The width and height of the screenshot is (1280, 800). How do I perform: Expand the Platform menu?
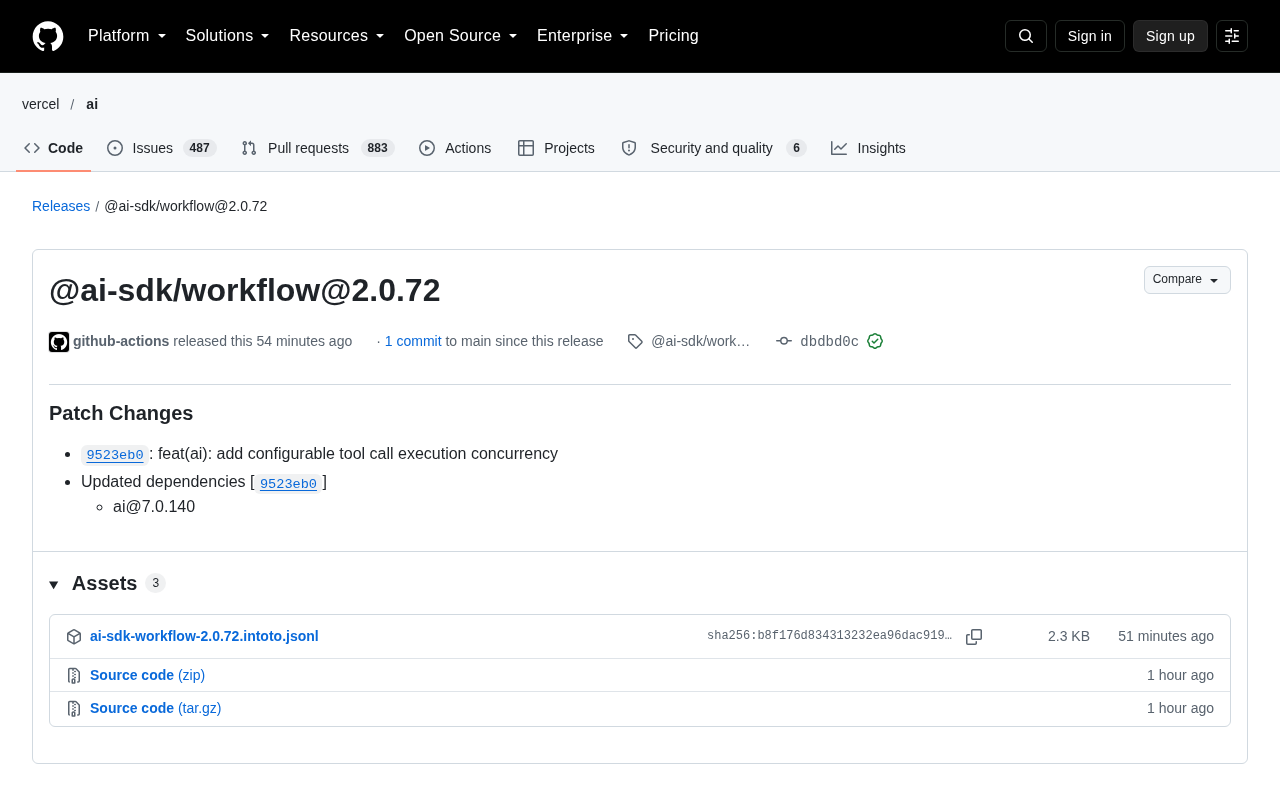127,36
